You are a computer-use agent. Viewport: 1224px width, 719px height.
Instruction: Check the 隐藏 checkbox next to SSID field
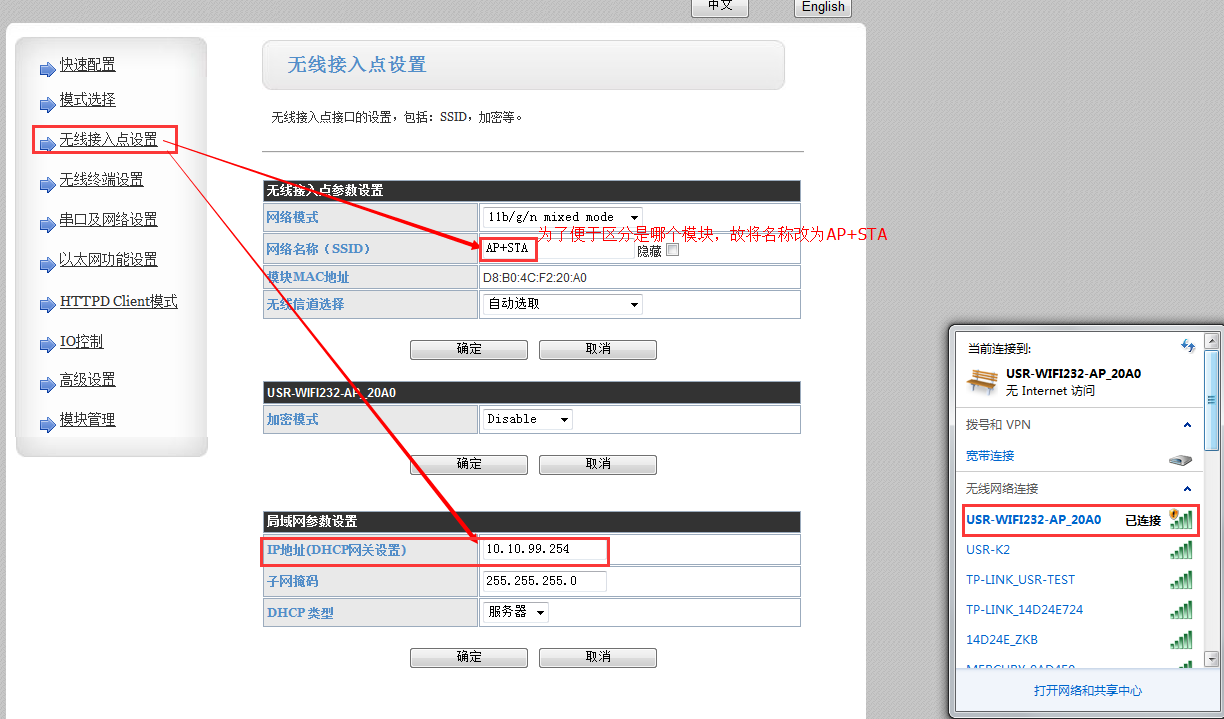click(672, 250)
